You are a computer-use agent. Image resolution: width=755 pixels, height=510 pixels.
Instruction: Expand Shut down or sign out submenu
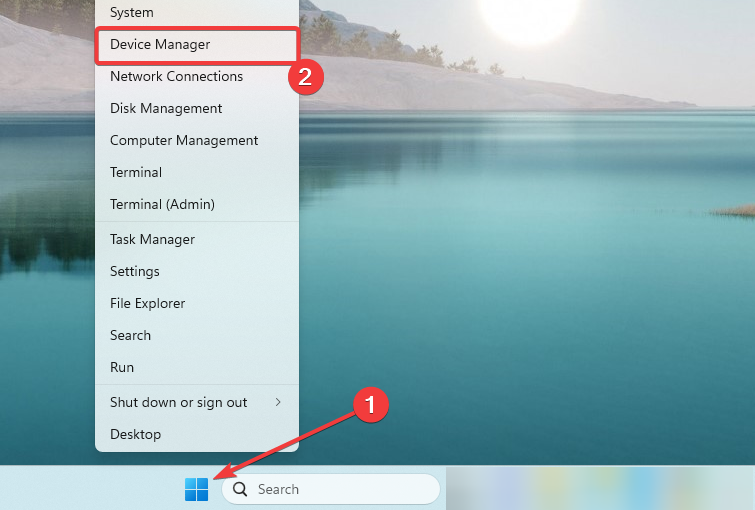pos(197,402)
